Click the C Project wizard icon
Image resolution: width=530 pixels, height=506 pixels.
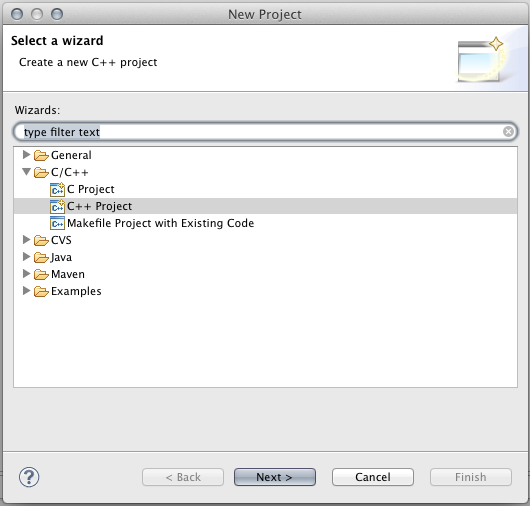point(57,189)
